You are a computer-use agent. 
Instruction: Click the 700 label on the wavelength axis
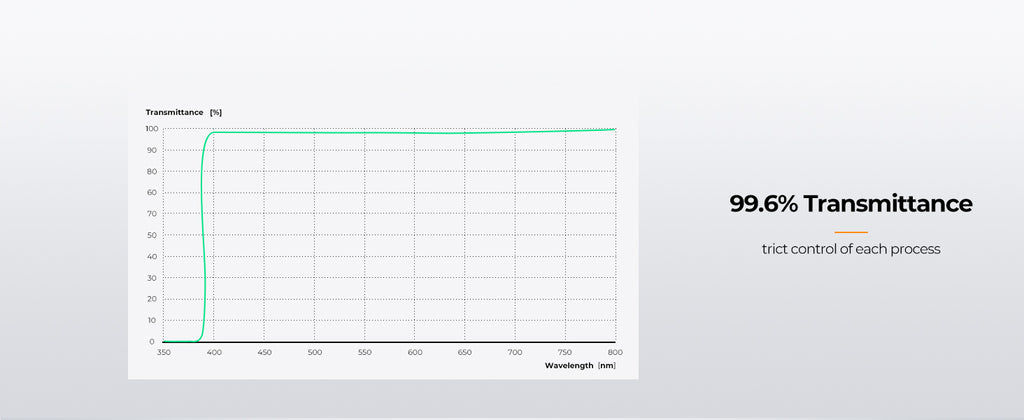[515, 352]
